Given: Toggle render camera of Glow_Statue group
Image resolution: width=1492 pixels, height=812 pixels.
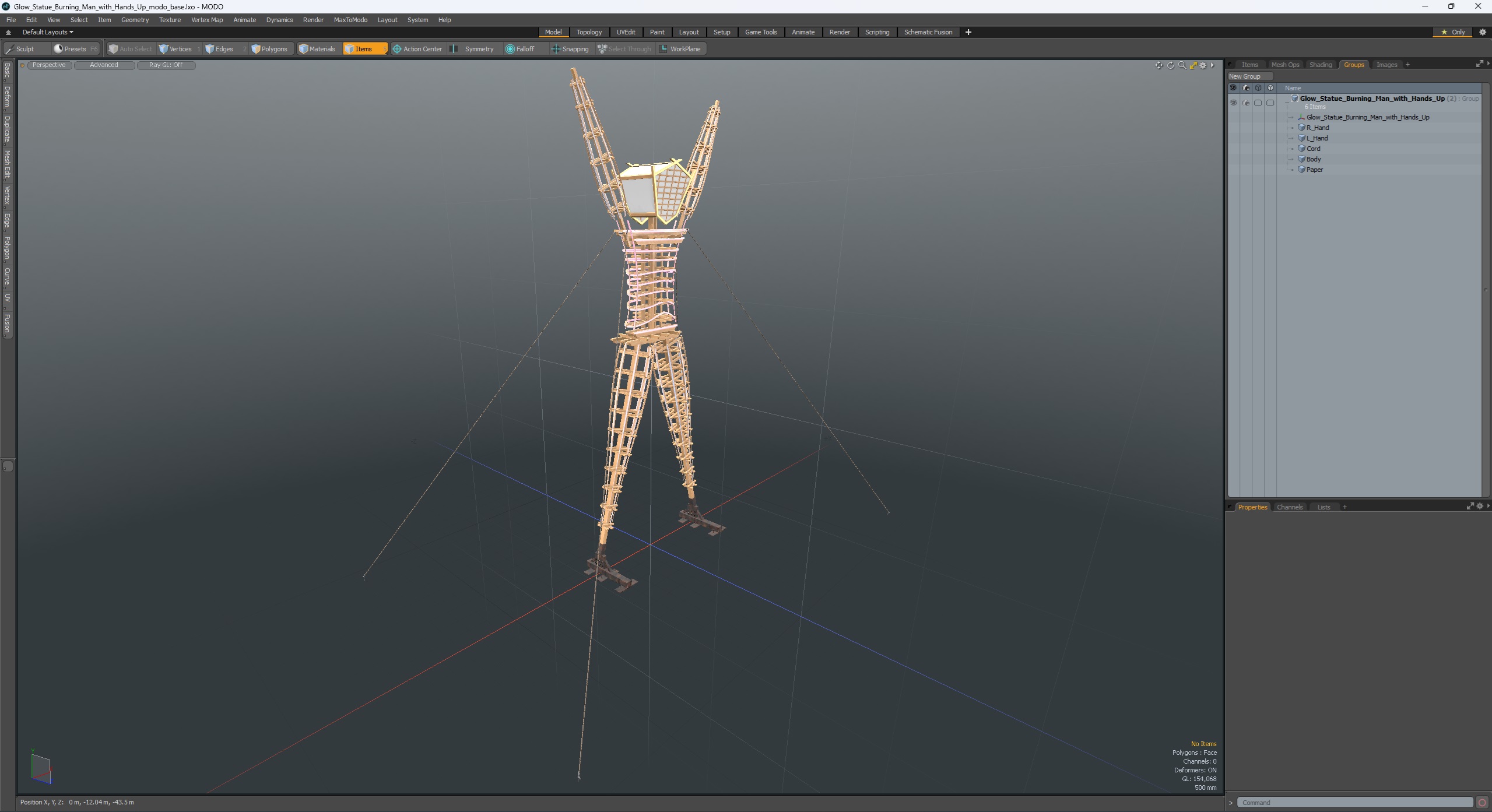Looking at the screenshot, I should (1246, 103).
